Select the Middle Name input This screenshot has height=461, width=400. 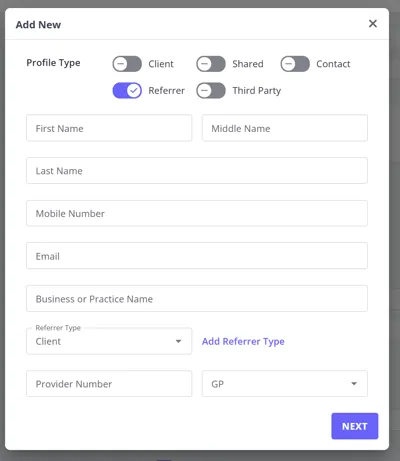(285, 128)
